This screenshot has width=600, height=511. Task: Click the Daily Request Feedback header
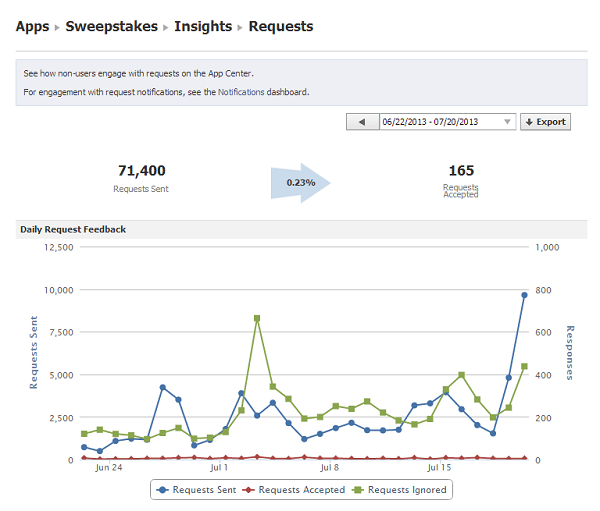point(73,229)
